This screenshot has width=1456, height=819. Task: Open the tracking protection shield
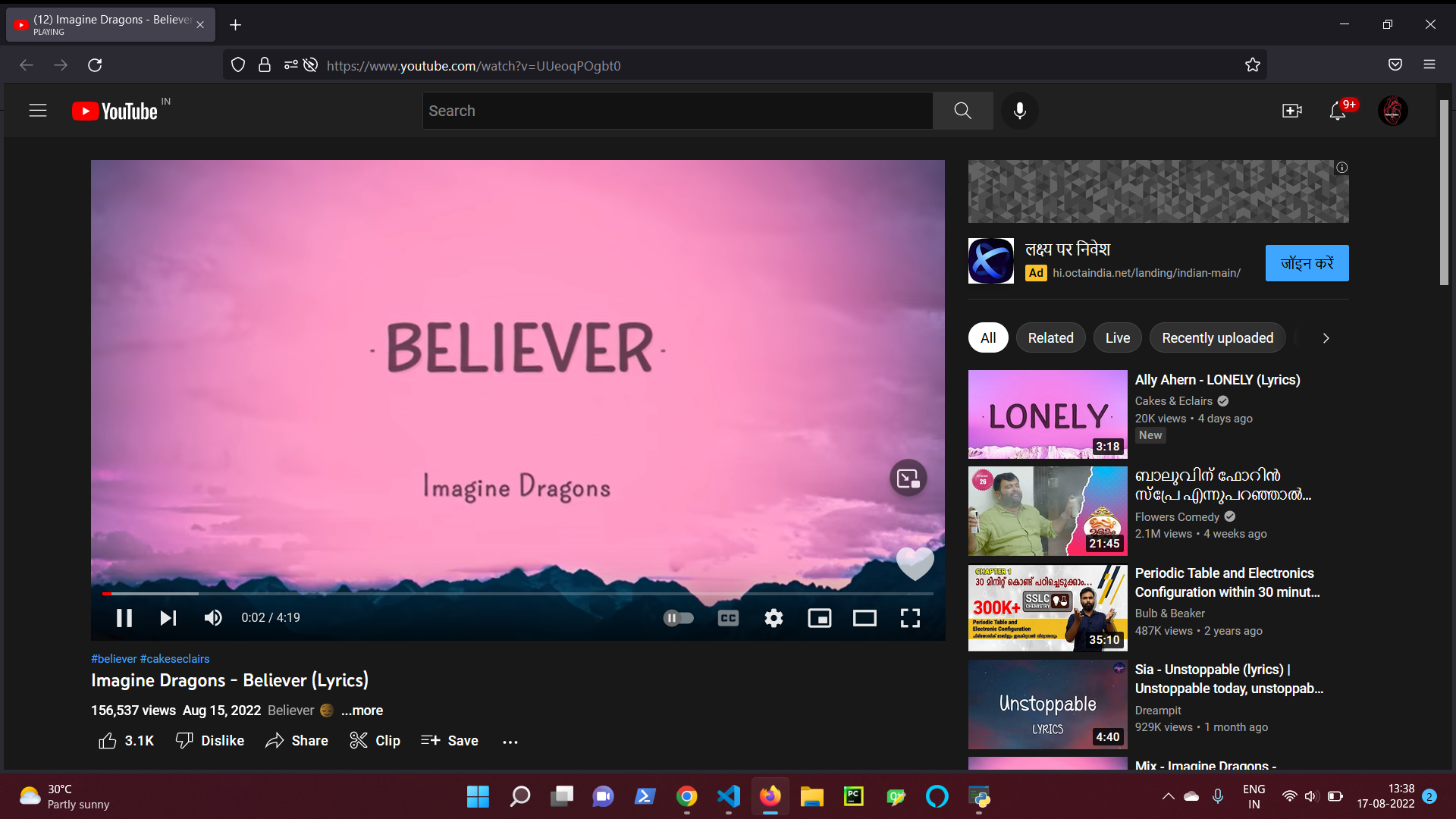pyautogui.click(x=238, y=65)
